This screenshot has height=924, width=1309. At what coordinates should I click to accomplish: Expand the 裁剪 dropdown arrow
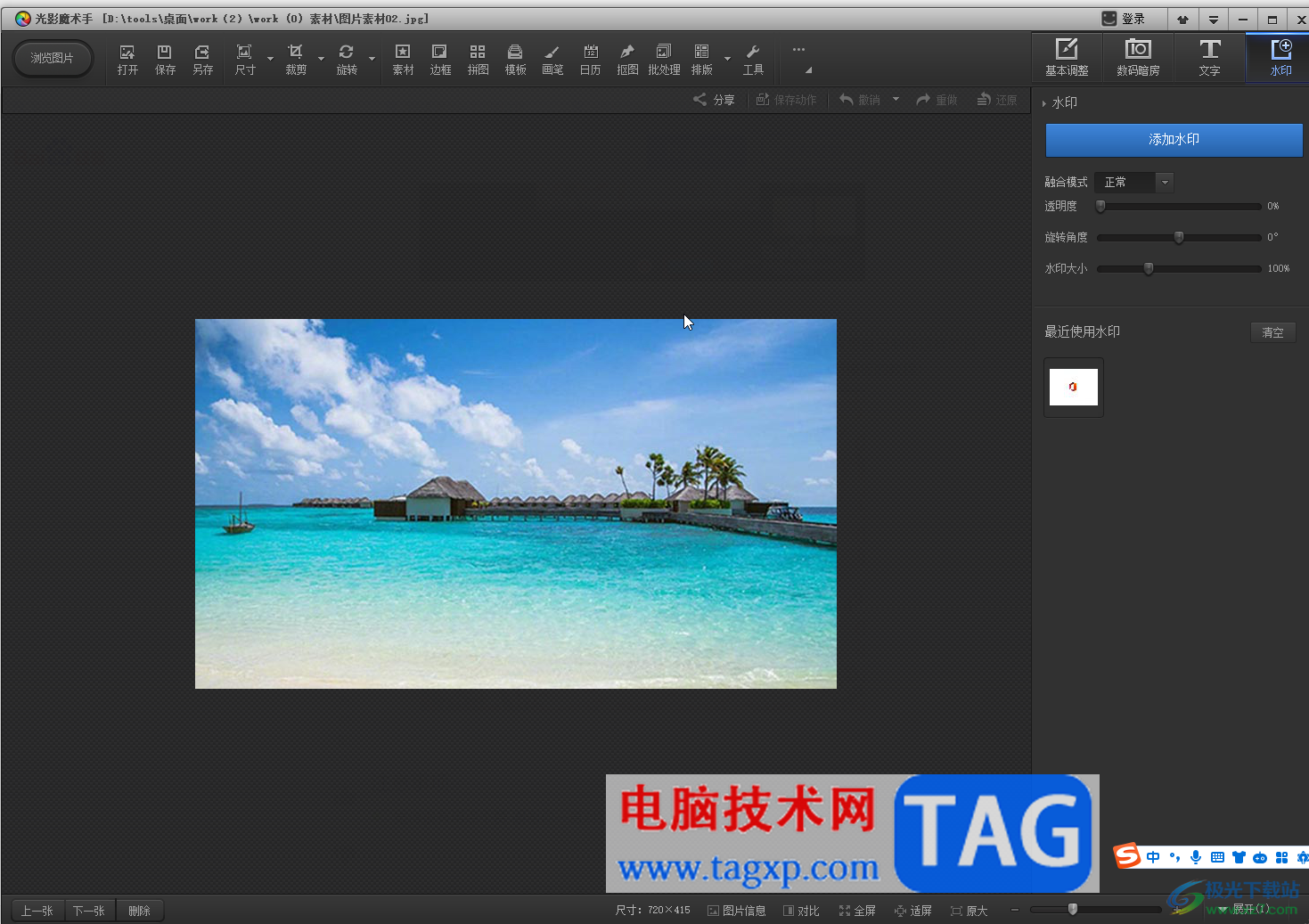coord(321,60)
